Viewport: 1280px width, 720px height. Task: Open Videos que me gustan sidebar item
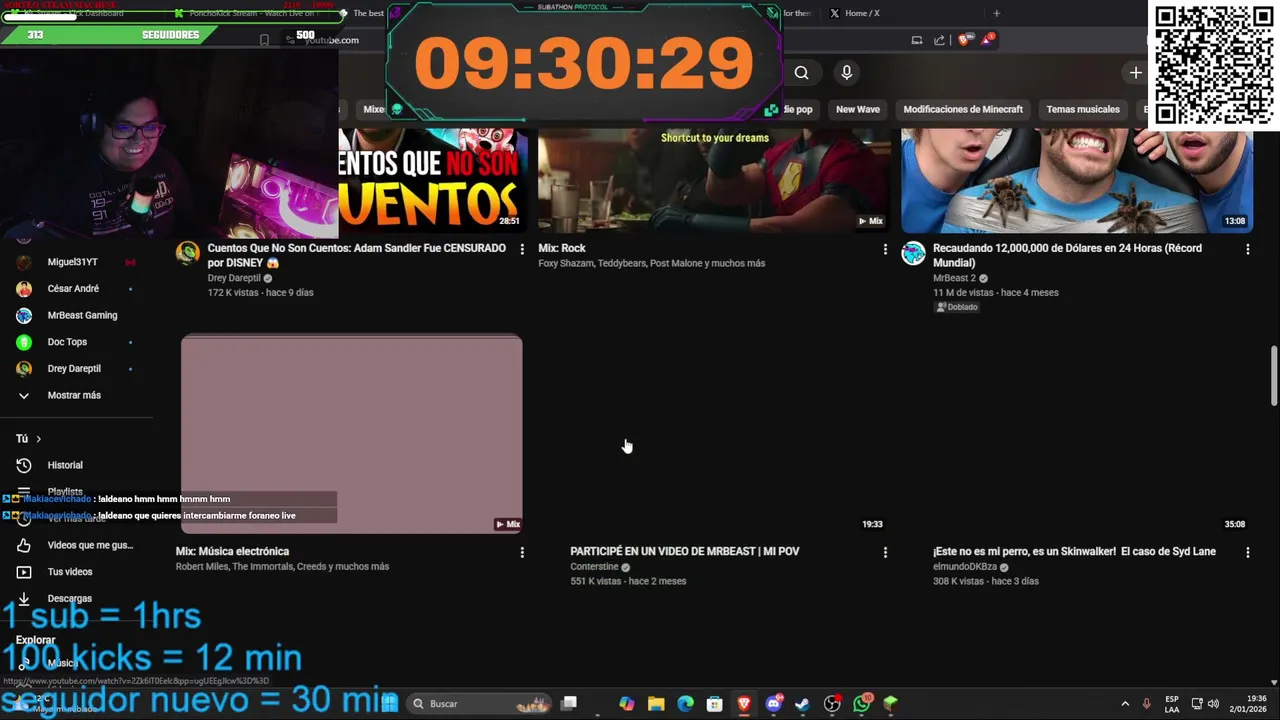pyautogui.click(x=76, y=545)
